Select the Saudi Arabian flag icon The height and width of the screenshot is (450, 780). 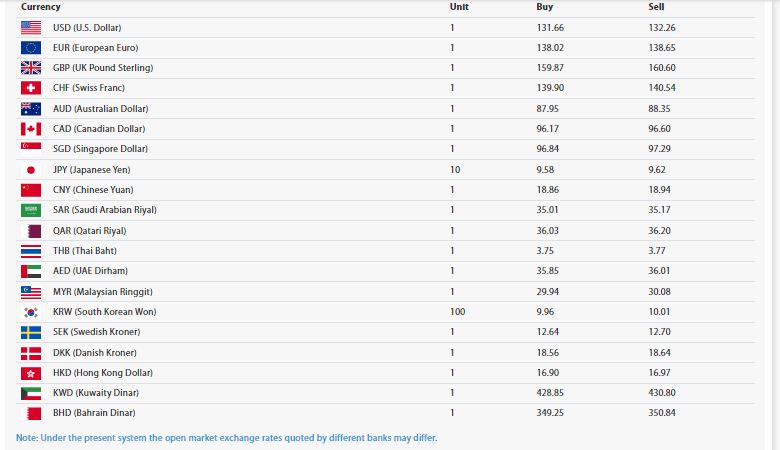(31, 210)
